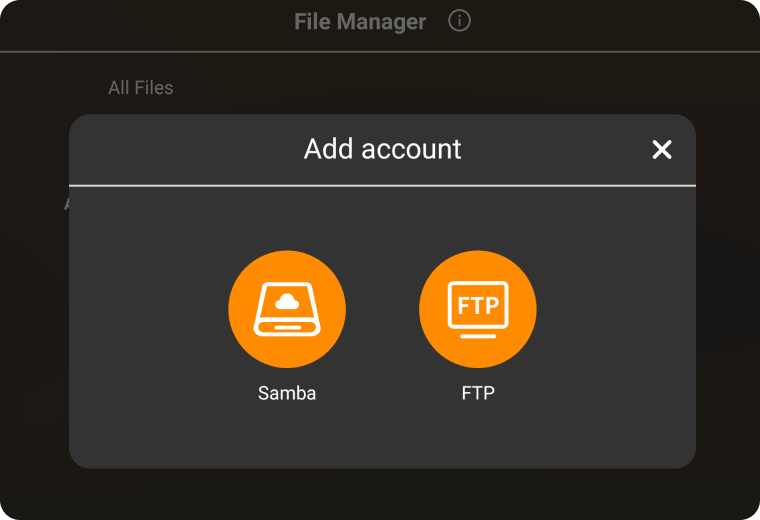Viewport: 760px width, 520px height.
Task: Choose FTP as the account type
Action: (478, 309)
